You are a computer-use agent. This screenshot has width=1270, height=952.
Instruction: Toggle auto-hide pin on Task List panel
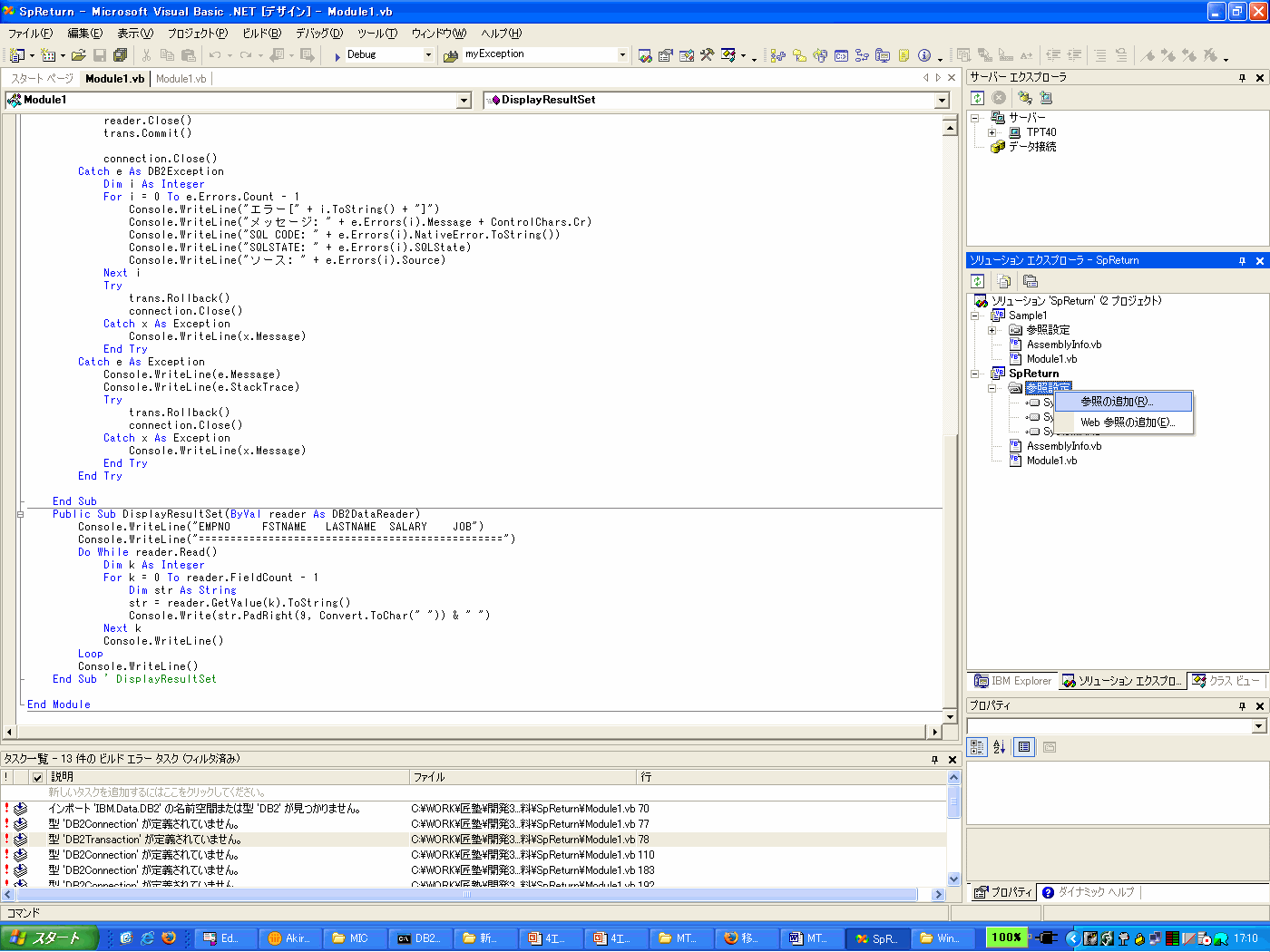coord(935,760)
